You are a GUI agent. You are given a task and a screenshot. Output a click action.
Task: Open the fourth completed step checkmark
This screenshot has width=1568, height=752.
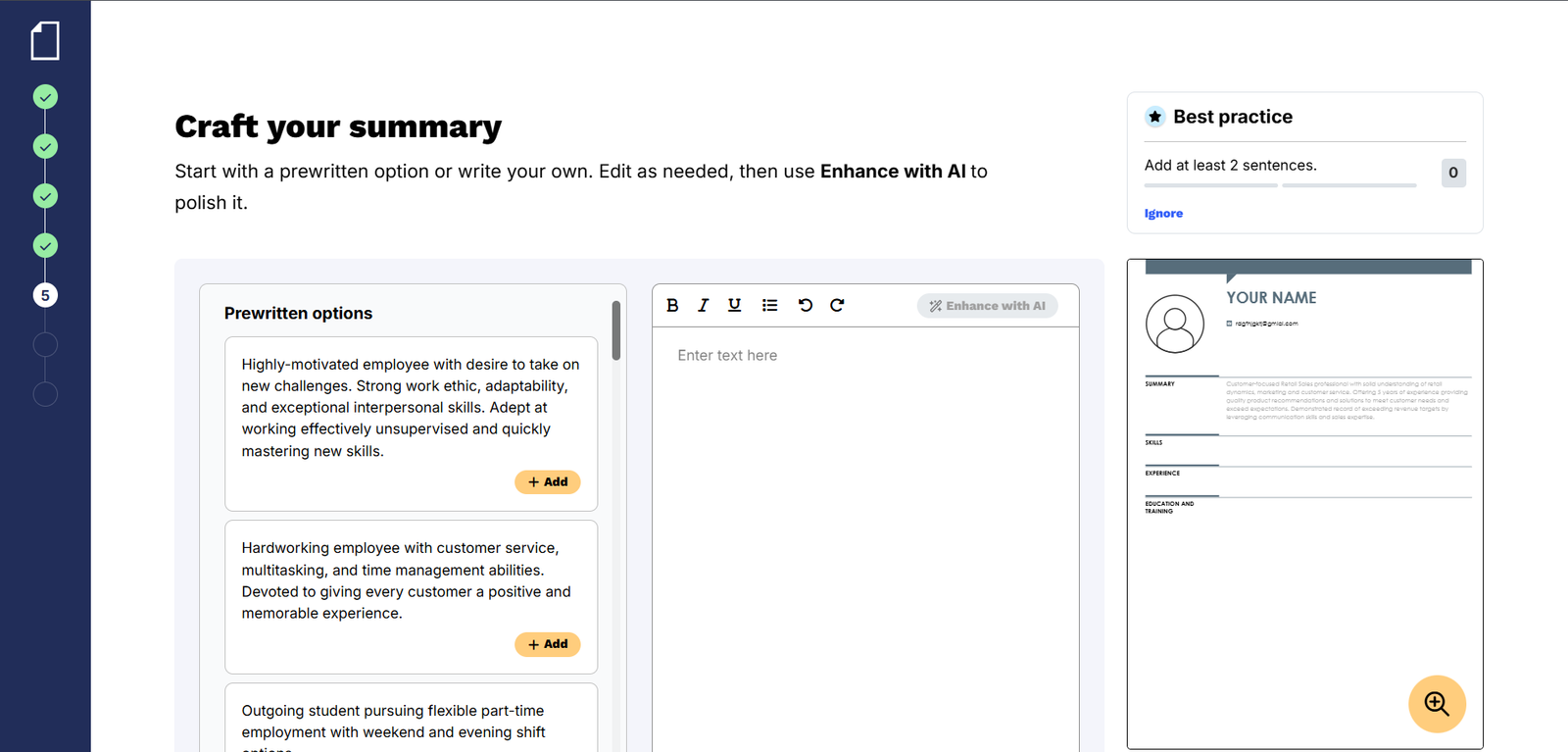click(x=45, y=246)
